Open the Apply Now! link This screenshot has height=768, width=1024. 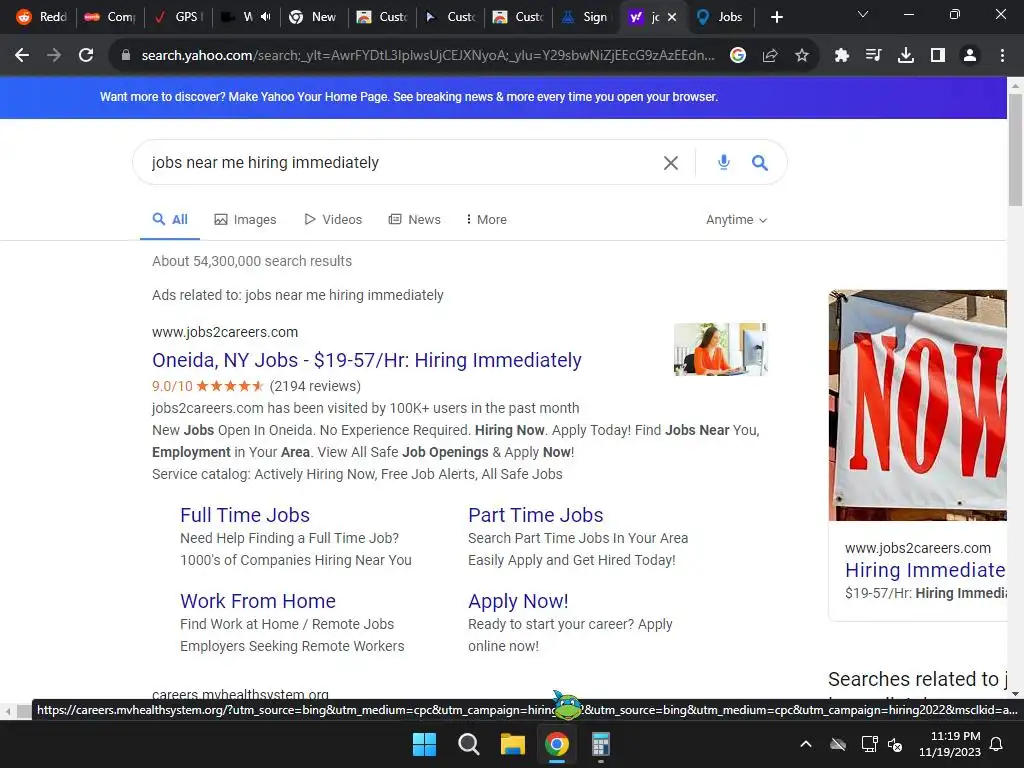point(518,601)
